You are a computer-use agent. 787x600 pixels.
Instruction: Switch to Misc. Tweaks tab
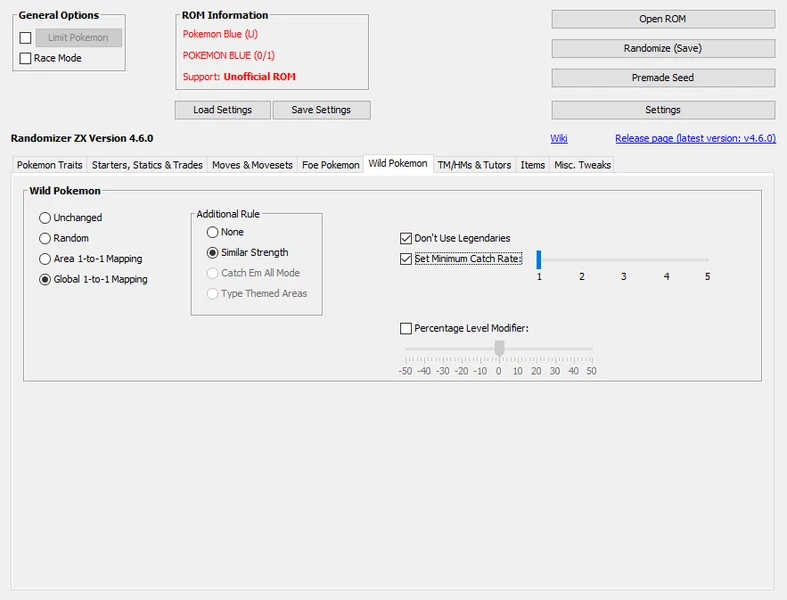point(582,165)
